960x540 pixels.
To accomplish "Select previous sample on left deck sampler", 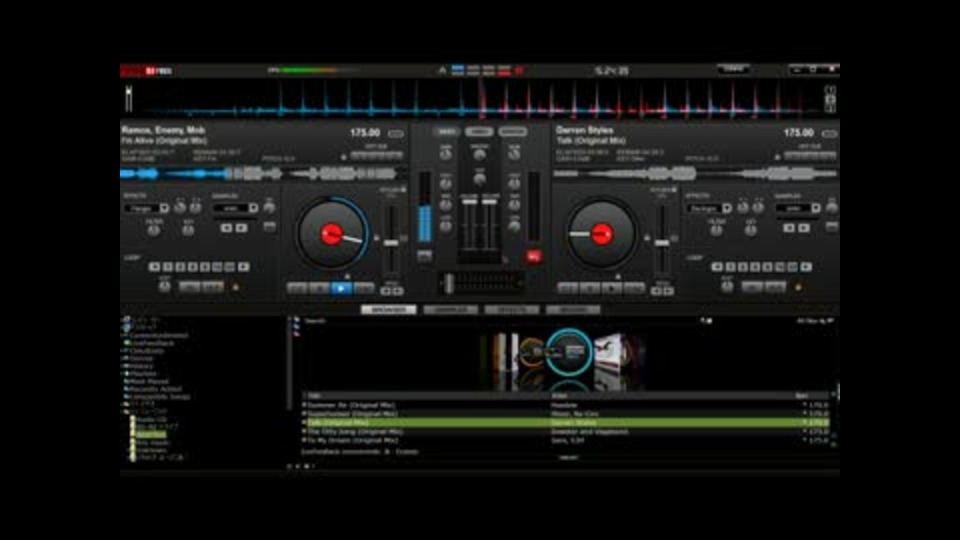I will [227, 228].
